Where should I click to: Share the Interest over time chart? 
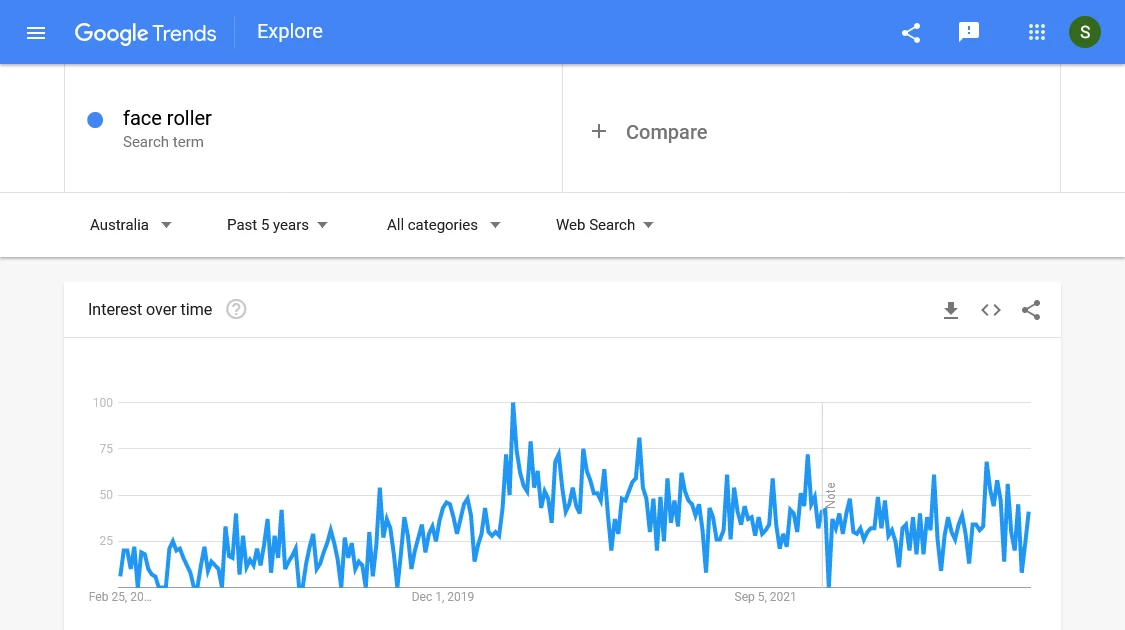click(x=1031, y=310)
